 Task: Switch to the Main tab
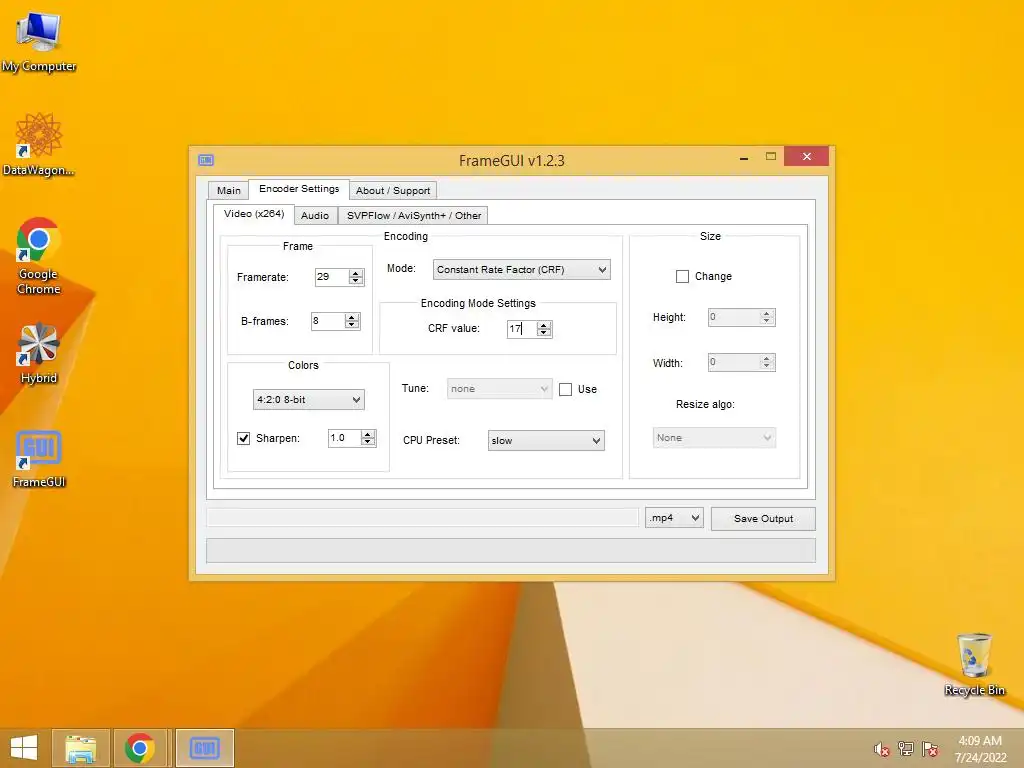(229, 191)
